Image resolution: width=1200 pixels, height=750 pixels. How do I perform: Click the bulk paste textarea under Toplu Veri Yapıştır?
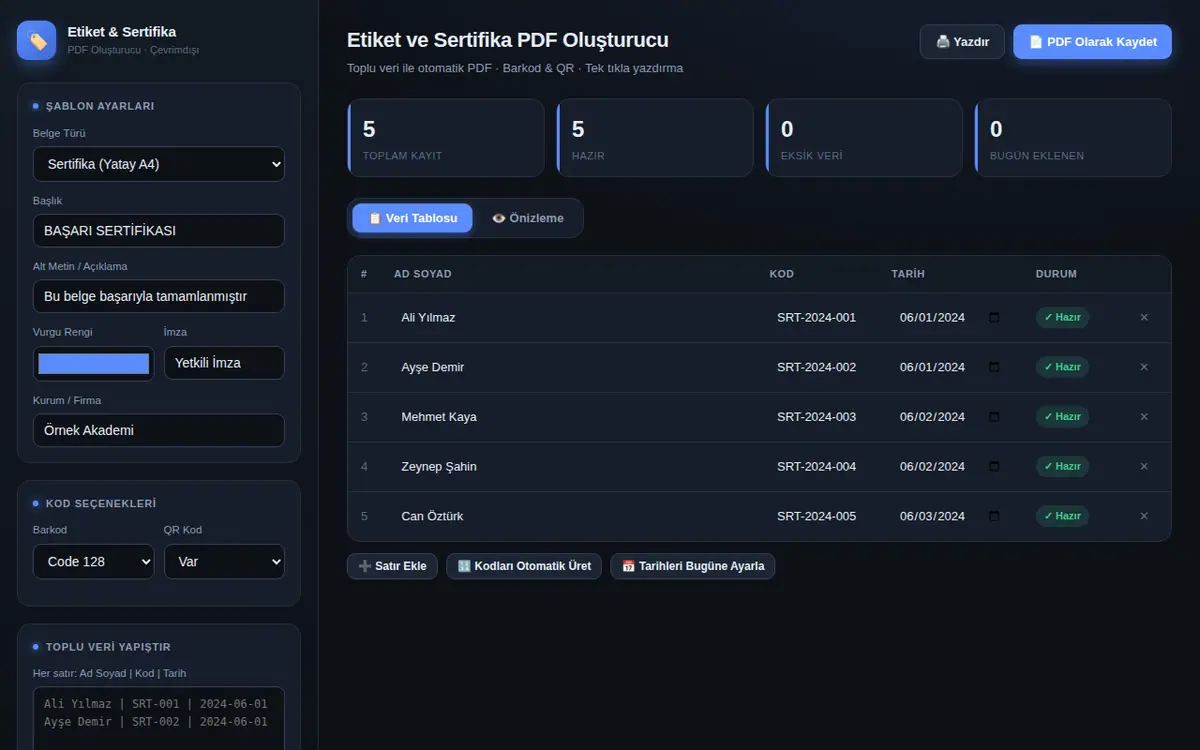coord(159,718)
